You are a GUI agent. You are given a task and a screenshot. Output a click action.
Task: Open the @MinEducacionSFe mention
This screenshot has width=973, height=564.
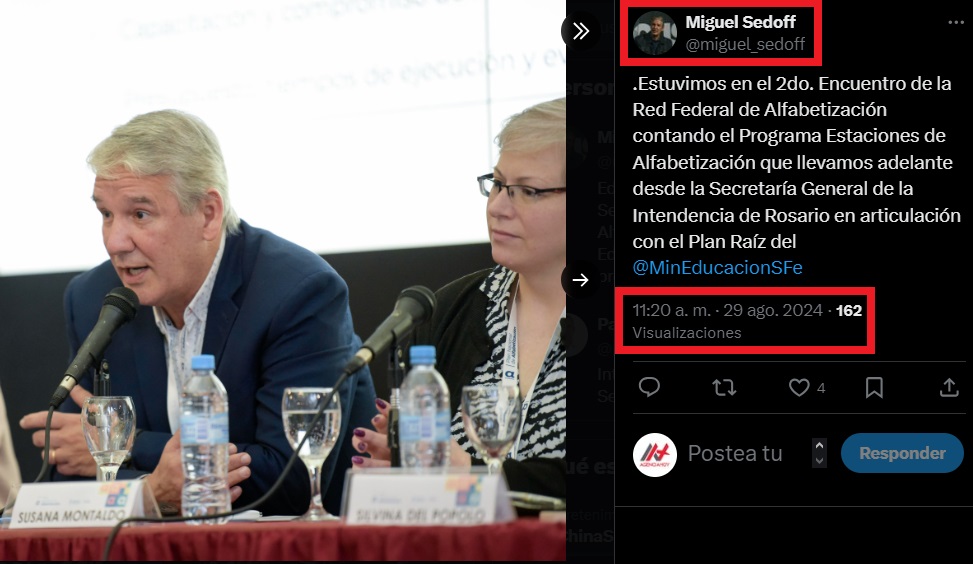717,267
